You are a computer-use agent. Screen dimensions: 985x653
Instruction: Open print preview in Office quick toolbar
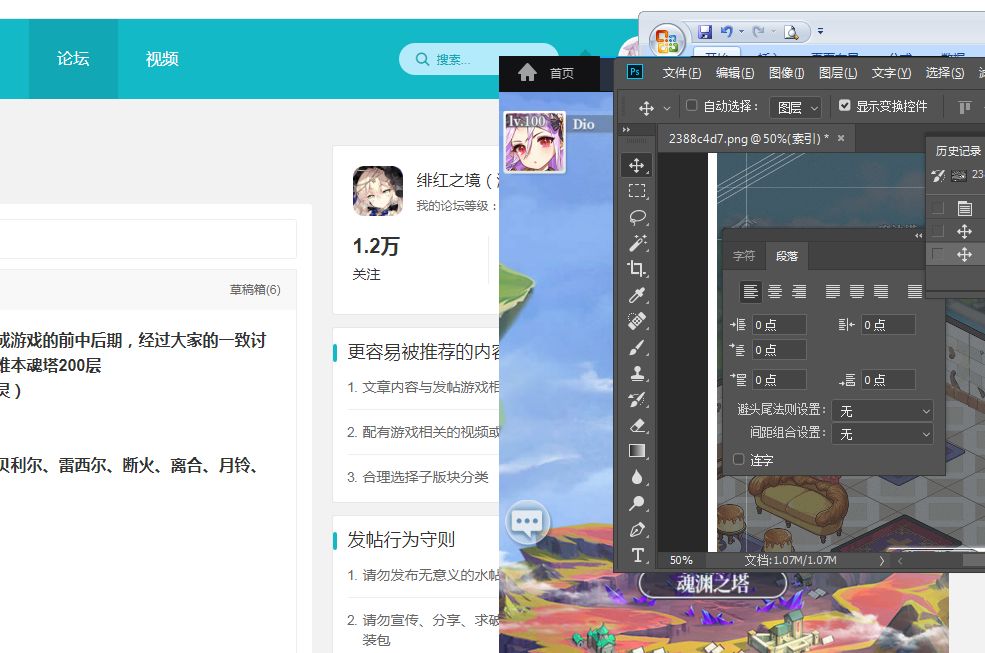tap(792, 31)
